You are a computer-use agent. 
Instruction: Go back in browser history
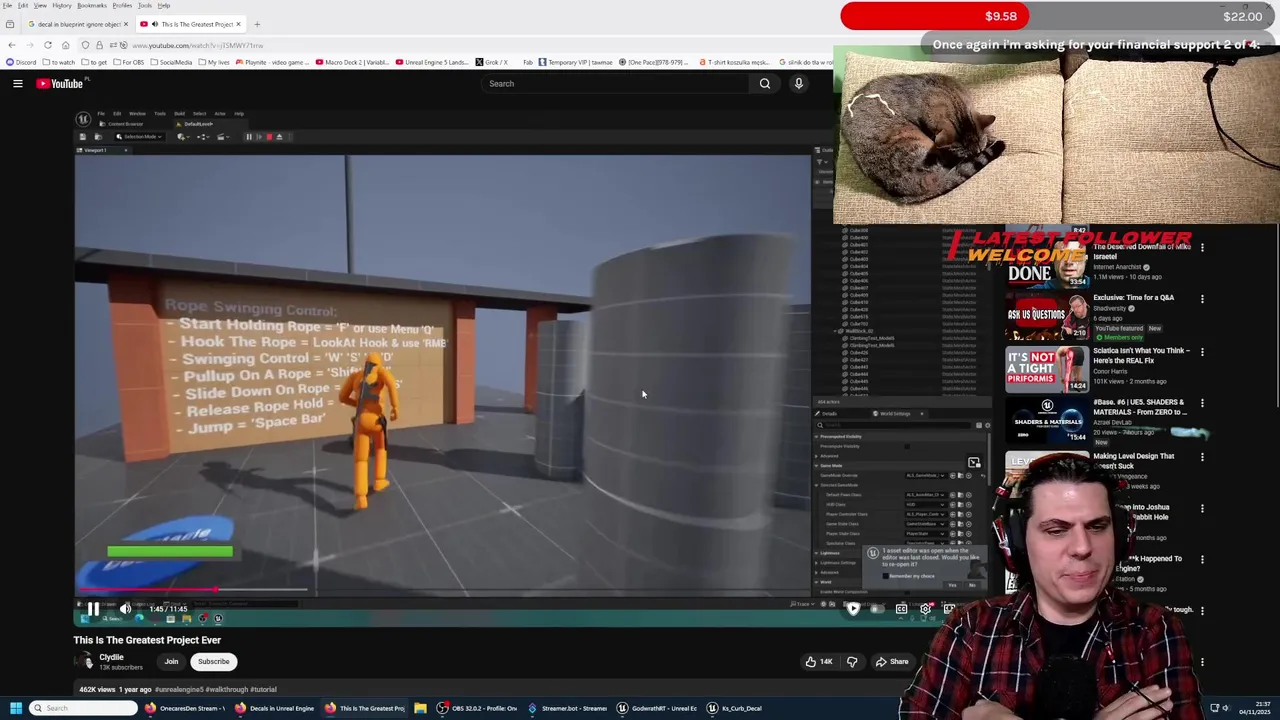[11, 45]
